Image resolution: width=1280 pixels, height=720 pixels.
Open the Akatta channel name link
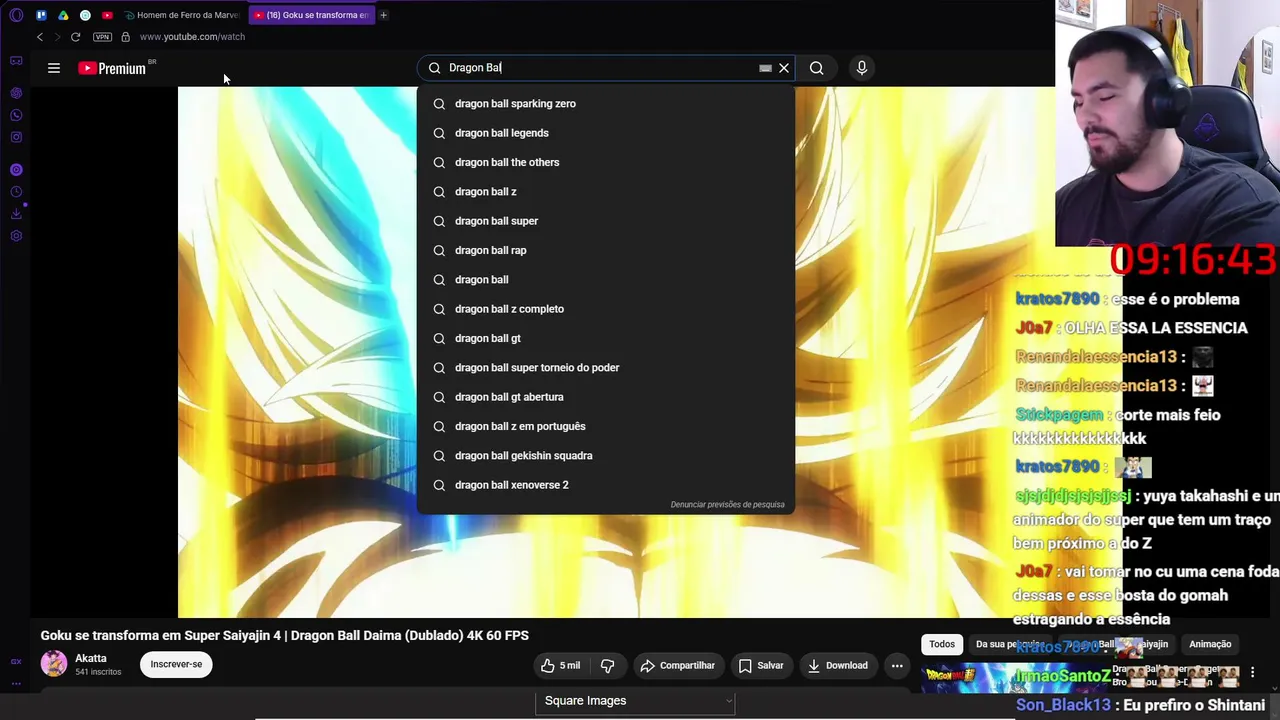pyautogui.click(x=90, y=658)
